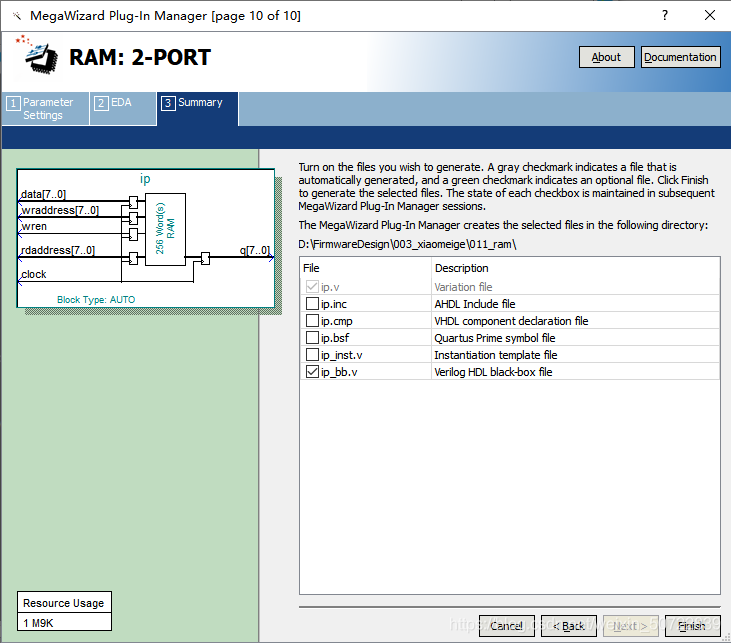The width and height of the screenshot is (731, 643).
Task: Click the step 2 number box
Action: pyautogui.click(x=101, y=103)
